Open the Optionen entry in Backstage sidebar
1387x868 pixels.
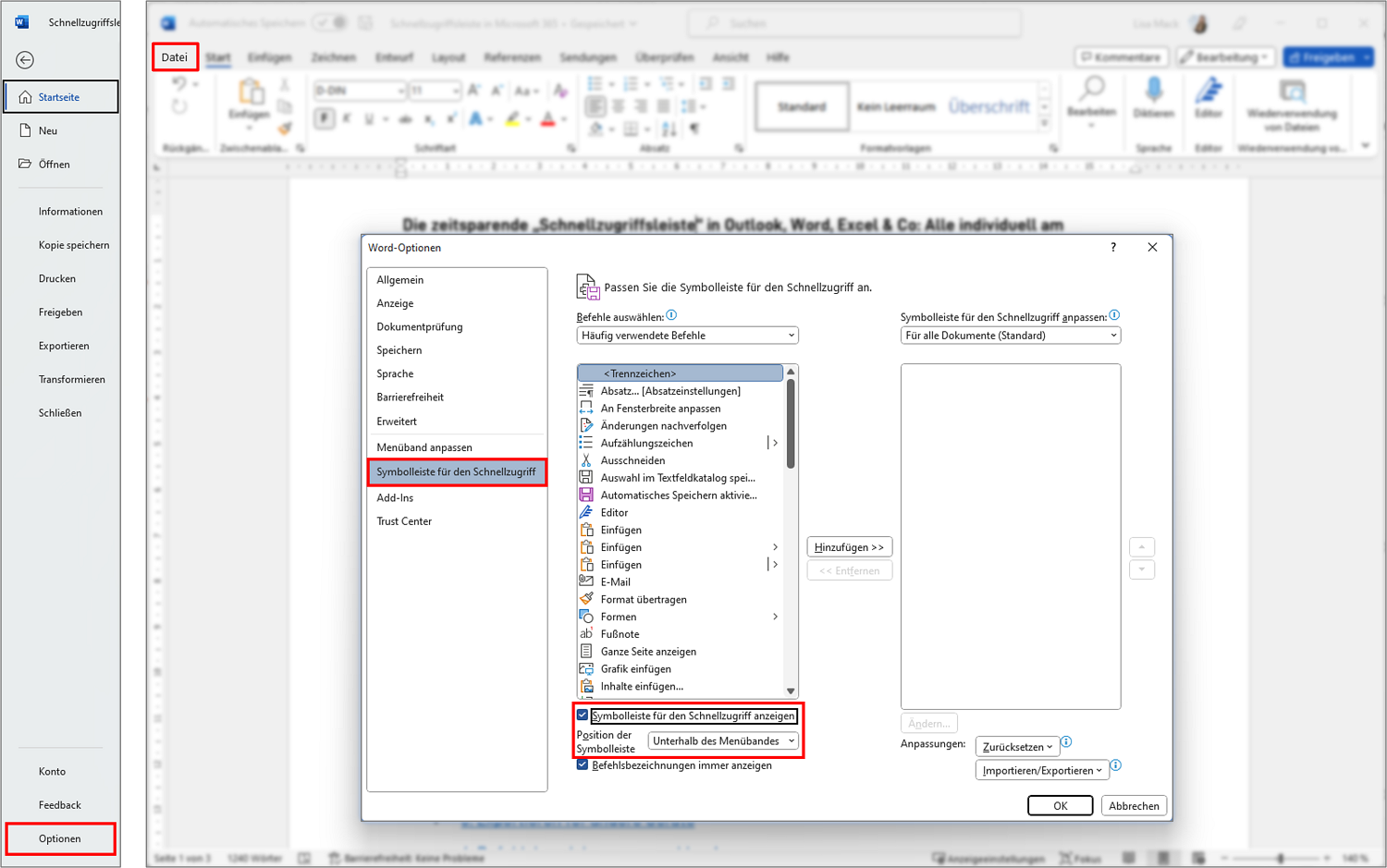pos(60,838)
